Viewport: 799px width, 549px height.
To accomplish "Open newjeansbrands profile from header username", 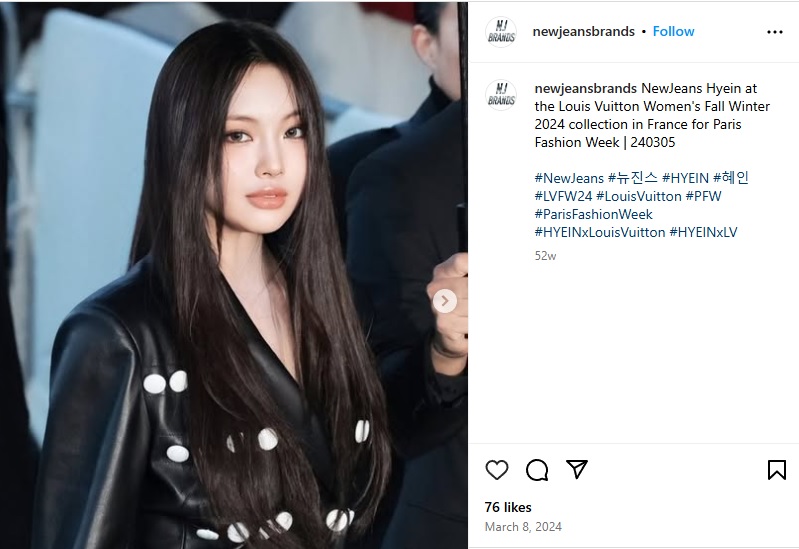I will click(583, 32).
